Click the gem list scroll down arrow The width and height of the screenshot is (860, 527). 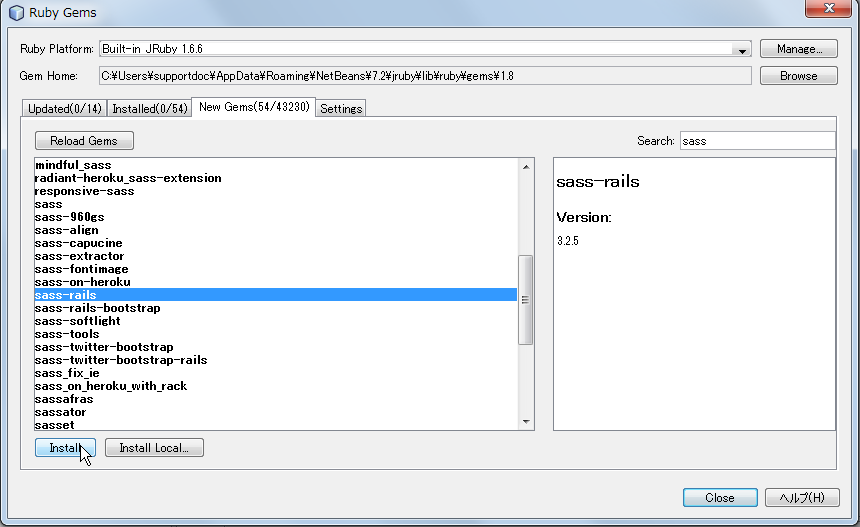coord(526,421)
